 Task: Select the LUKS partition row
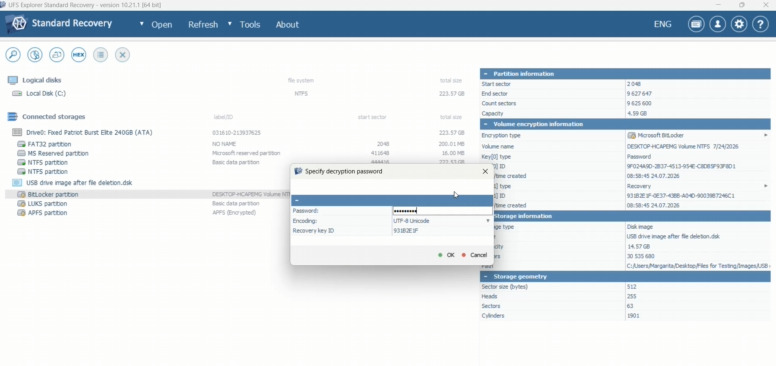pos(48,204)
